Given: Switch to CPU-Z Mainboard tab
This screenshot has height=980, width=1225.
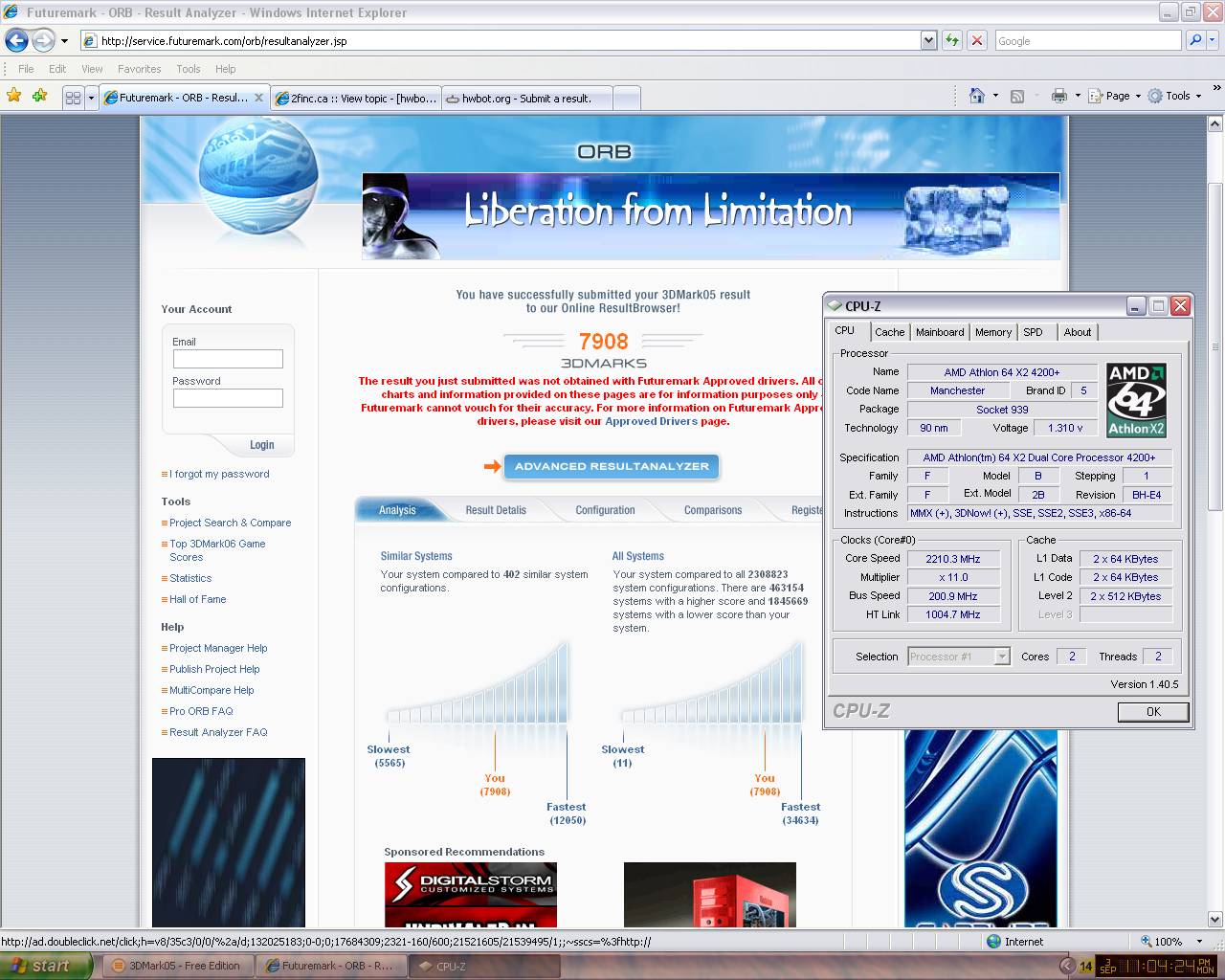Looking at the screenshot, I should (x=940, y=332).
